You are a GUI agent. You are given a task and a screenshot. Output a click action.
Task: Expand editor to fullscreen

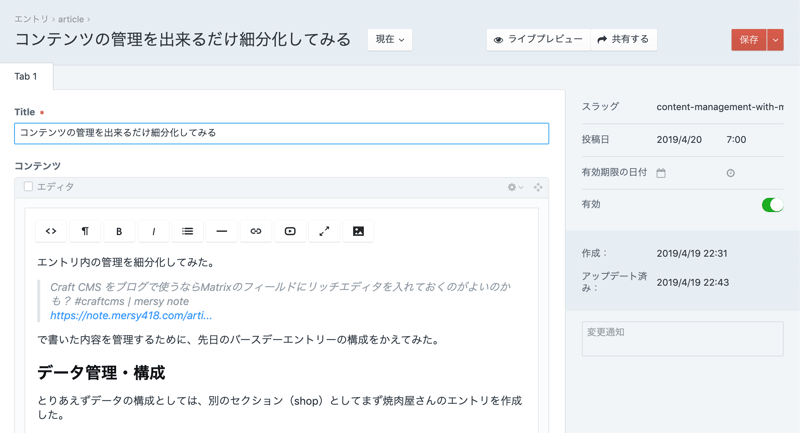[x=324, y=231]
